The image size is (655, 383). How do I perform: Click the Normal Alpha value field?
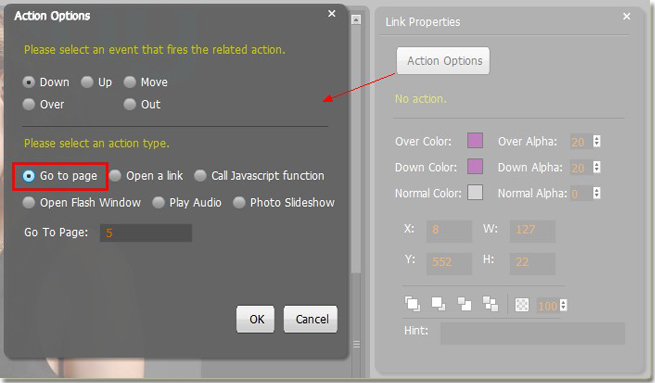coord(581,194)
